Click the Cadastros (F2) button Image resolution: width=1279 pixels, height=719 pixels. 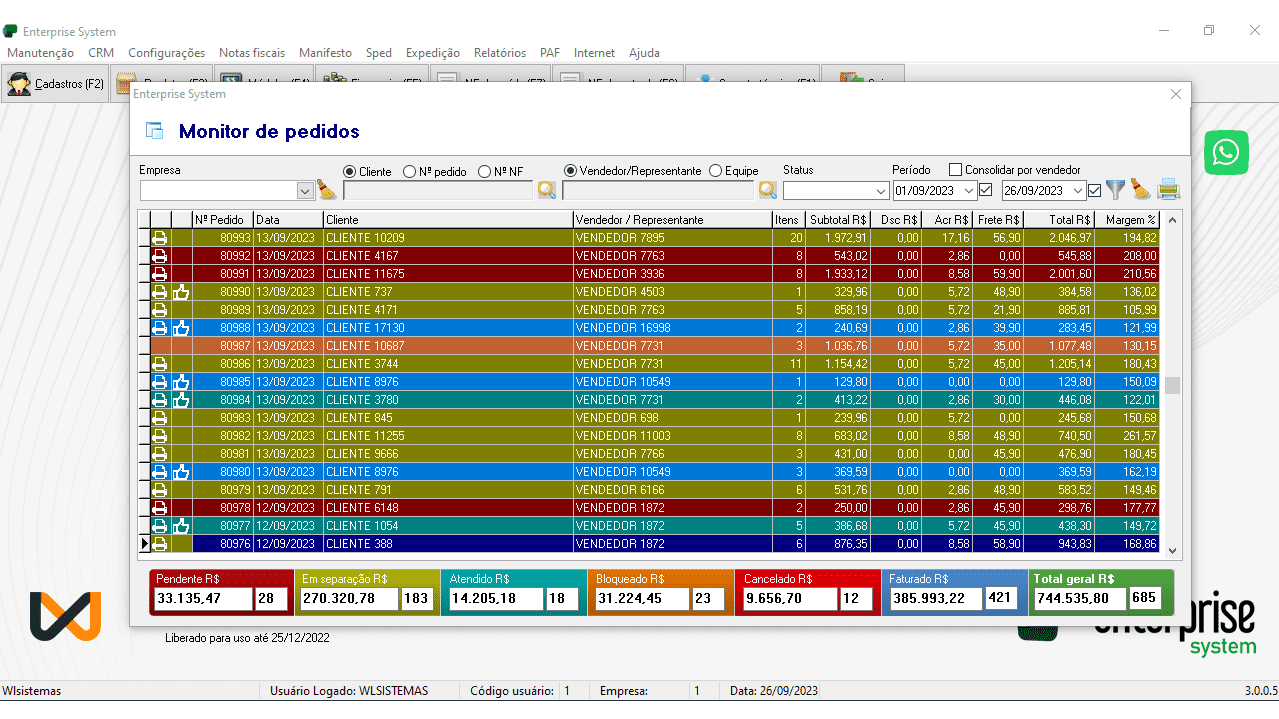56,84
